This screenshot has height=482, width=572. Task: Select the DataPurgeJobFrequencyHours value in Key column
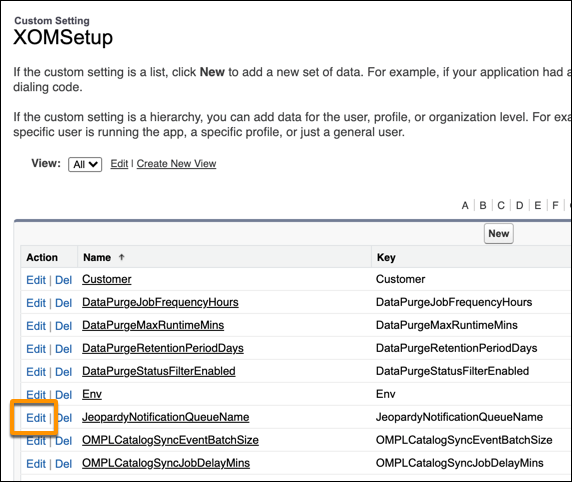(x=454, y=302)
